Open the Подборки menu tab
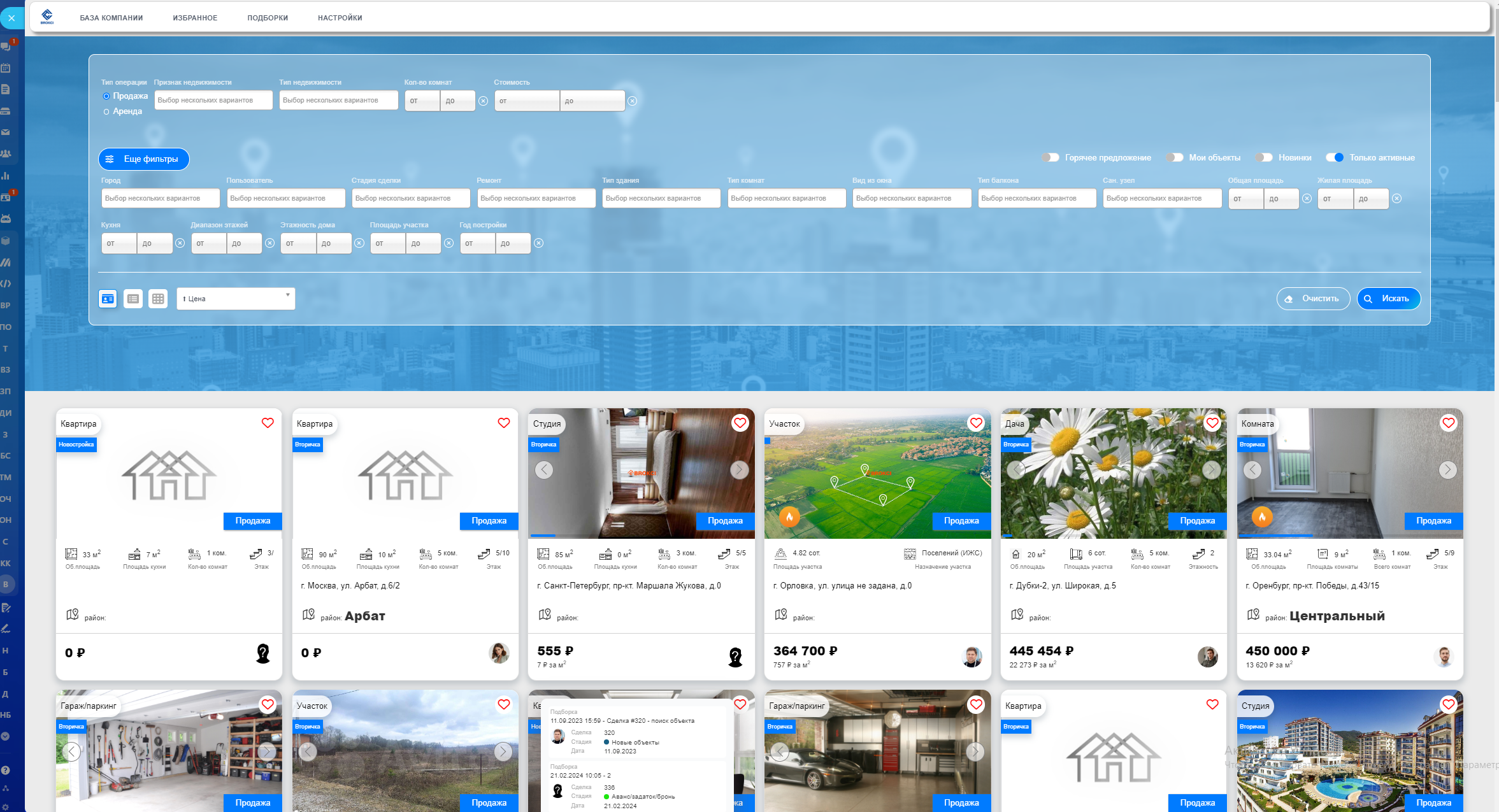The height and width of the screenshot is (812, 1499). pyautogui.click(x=268, y=18)
